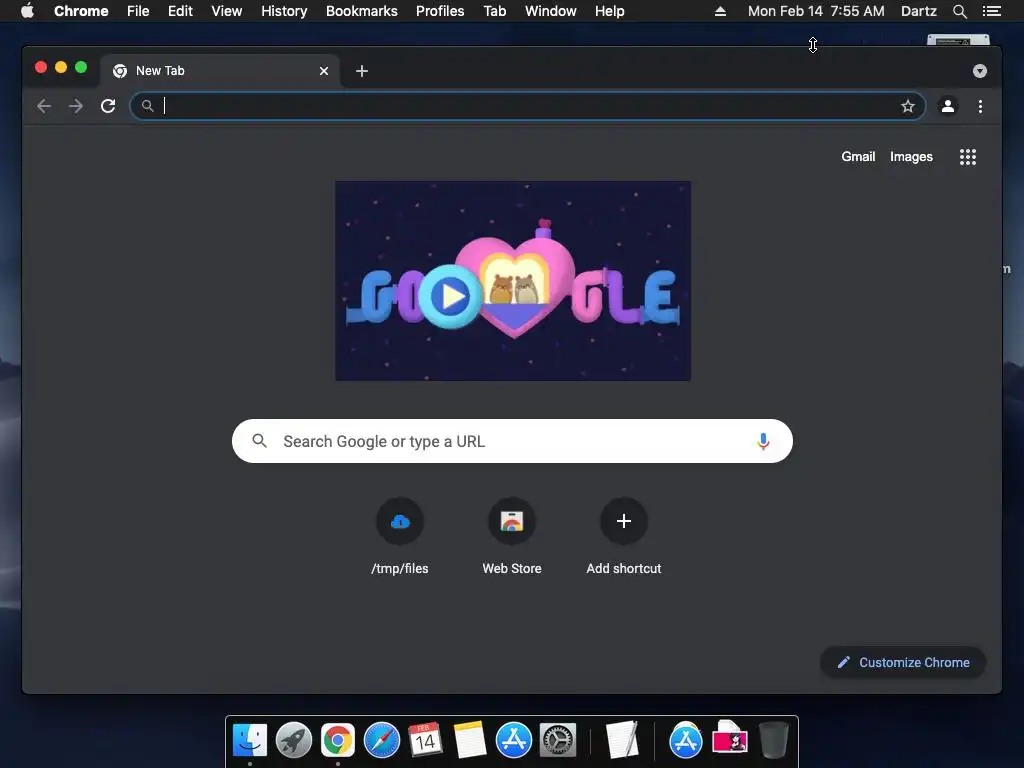Open the Chrome application menu
The height and width of the screenshot is (768, 1024).
[81, 11]
